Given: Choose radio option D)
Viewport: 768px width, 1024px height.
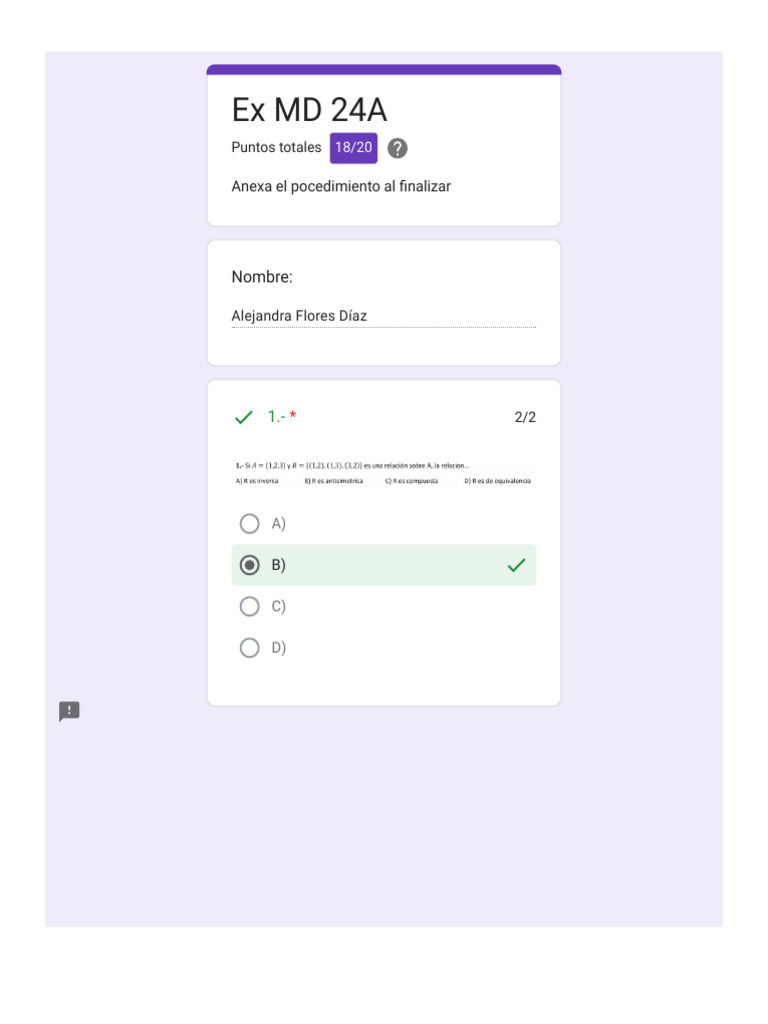Looking at the screenshot, I should (x=250, y=648).
